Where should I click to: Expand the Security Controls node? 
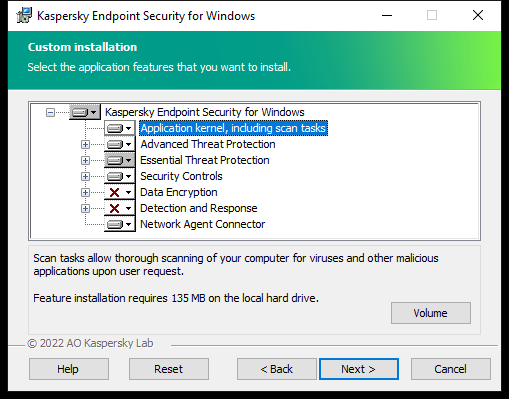coord(85,176)
